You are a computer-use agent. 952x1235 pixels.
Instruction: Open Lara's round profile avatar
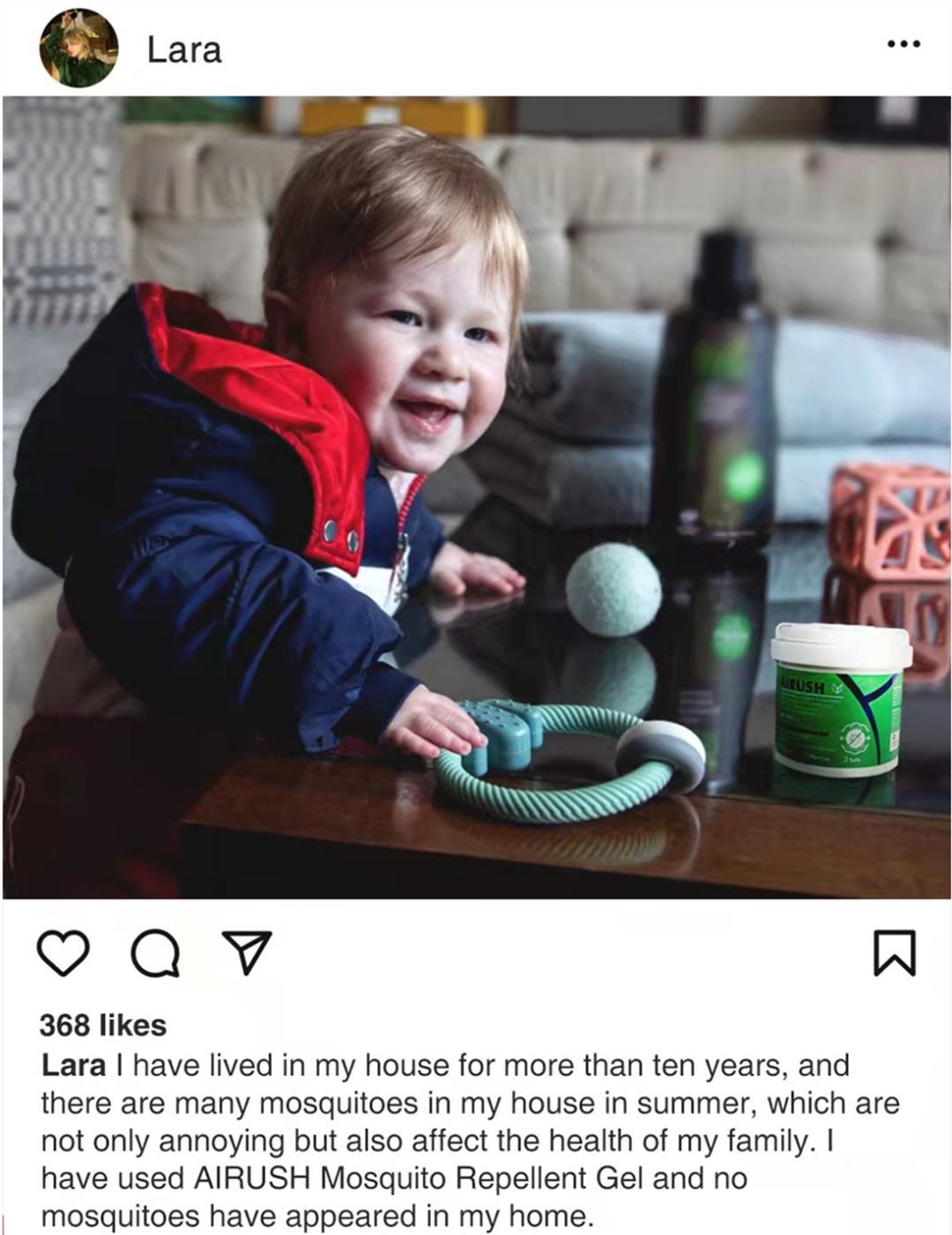78,48
